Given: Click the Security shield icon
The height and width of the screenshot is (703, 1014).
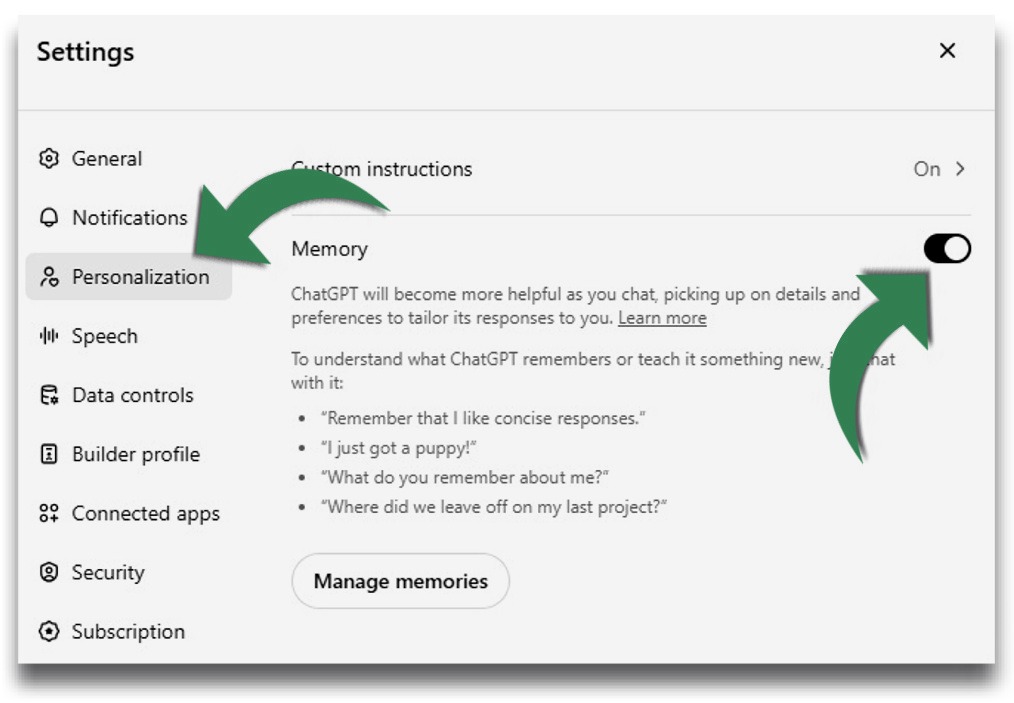Looking at the screenshot, I should (48, 572).
